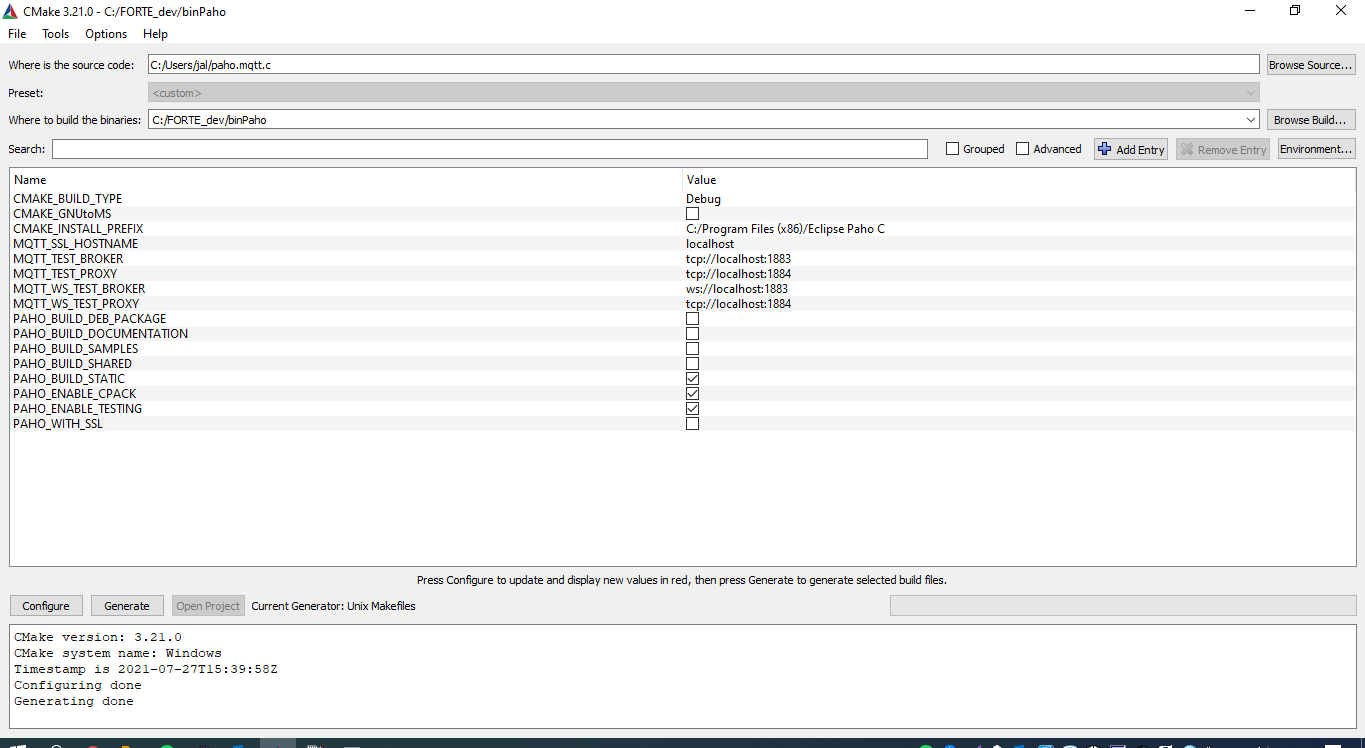1365x748 pixels.
Task: Select PAHO_BUILD_STATIC entry name
Action: point(69,379)
